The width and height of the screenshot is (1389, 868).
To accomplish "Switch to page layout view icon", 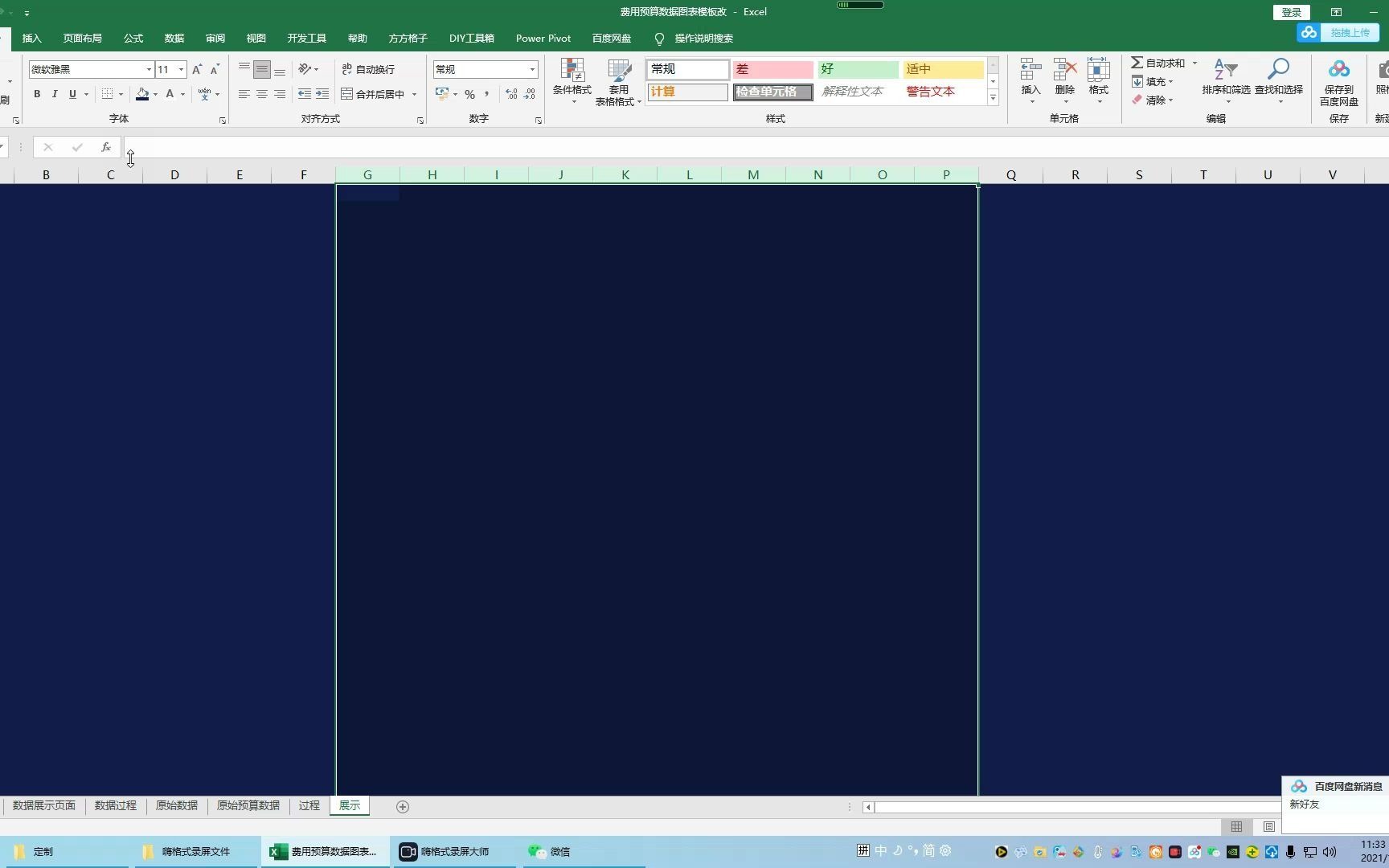I will [x=1268, y=827].
